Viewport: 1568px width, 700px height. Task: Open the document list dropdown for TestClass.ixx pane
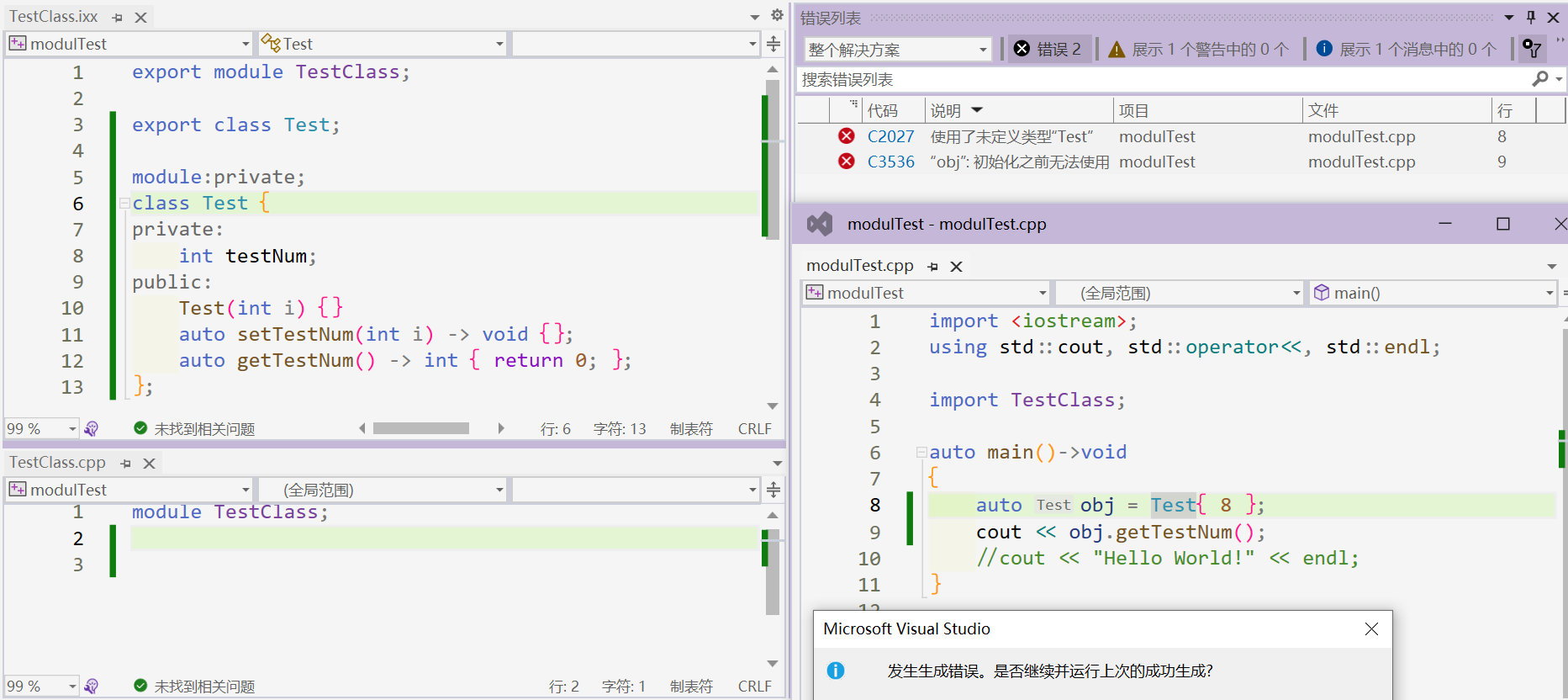point(755,17)
